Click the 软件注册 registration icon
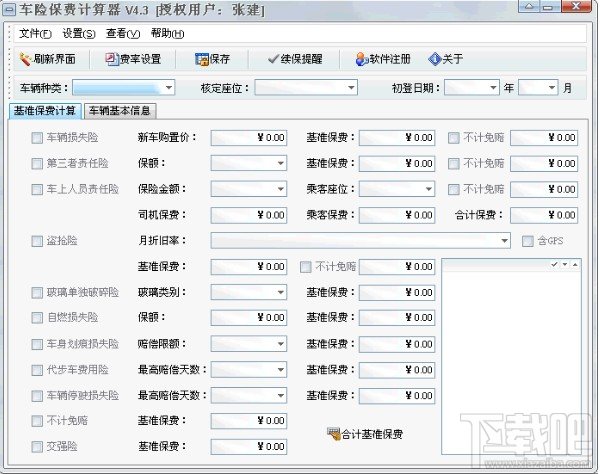 (362, 59)
